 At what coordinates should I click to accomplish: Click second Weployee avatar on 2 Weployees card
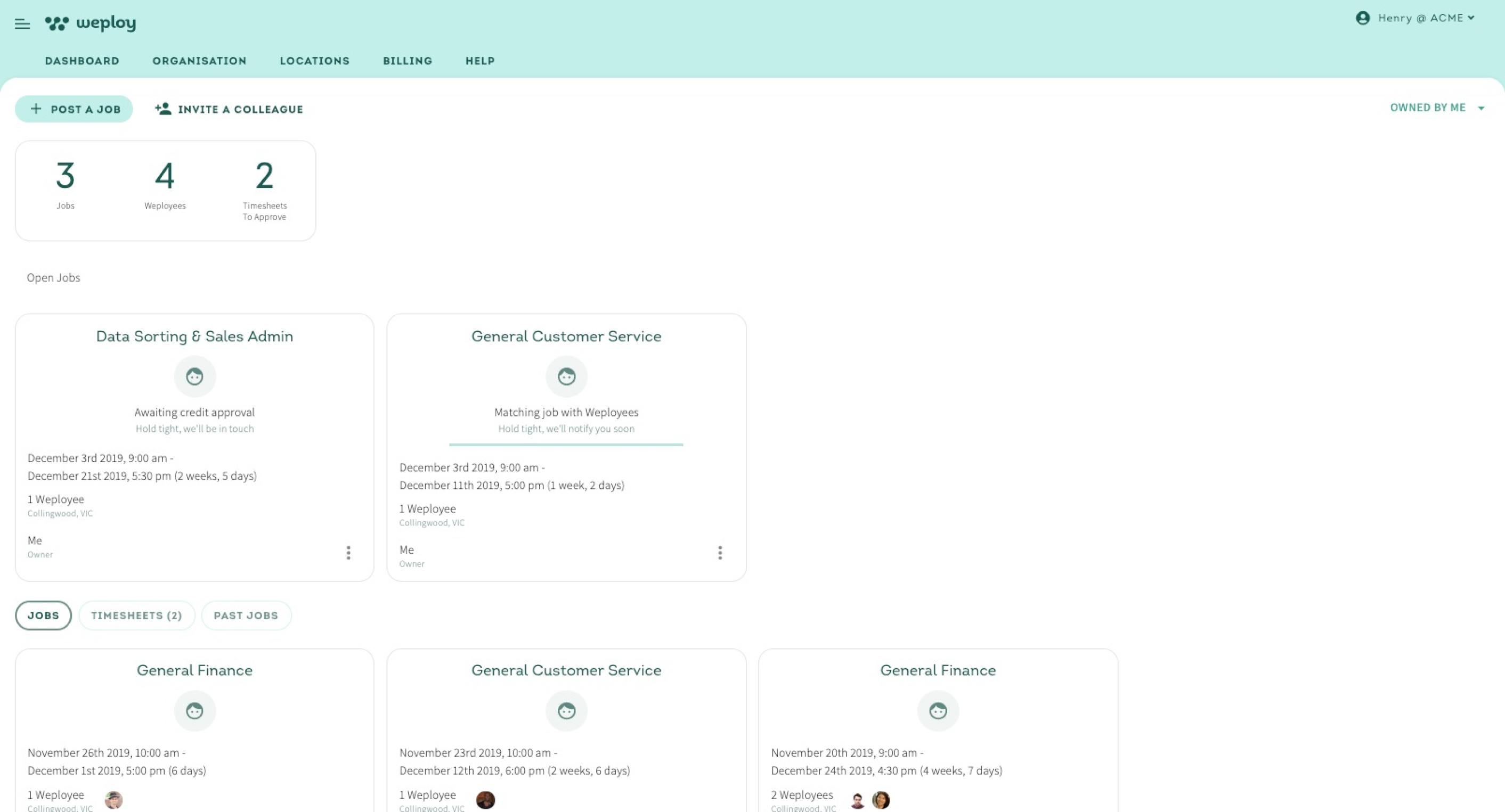[881, 800]
